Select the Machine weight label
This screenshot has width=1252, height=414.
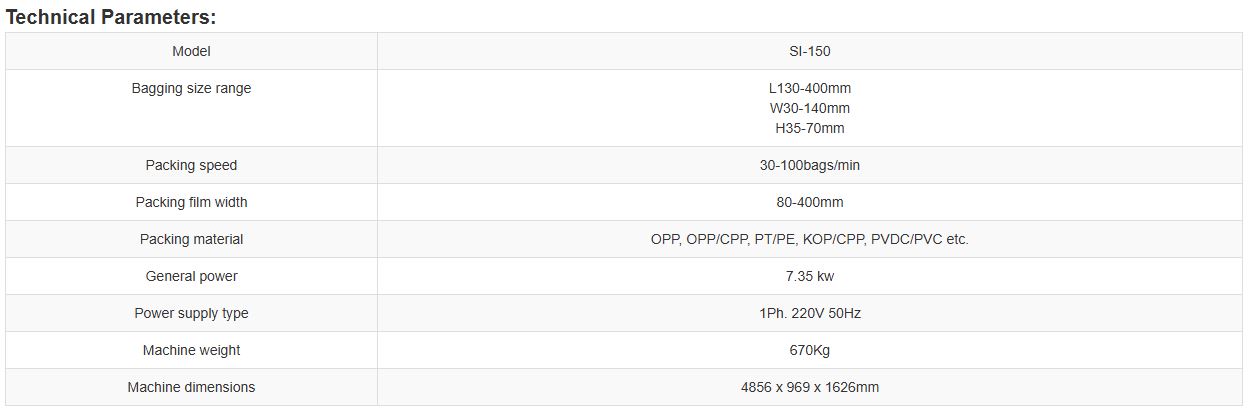(191, 350)
